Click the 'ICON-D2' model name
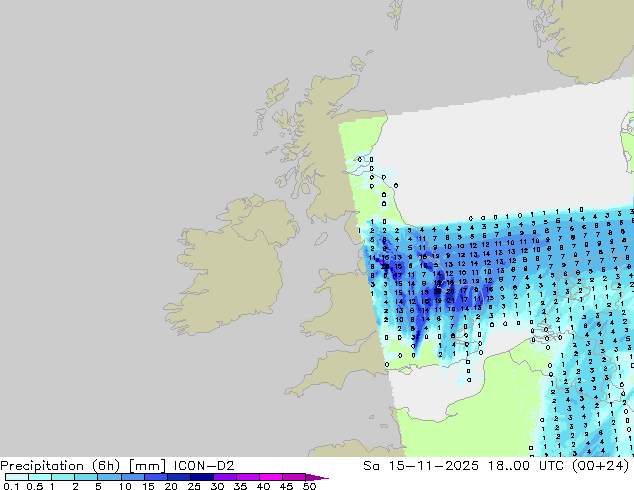 pos(204,466)
